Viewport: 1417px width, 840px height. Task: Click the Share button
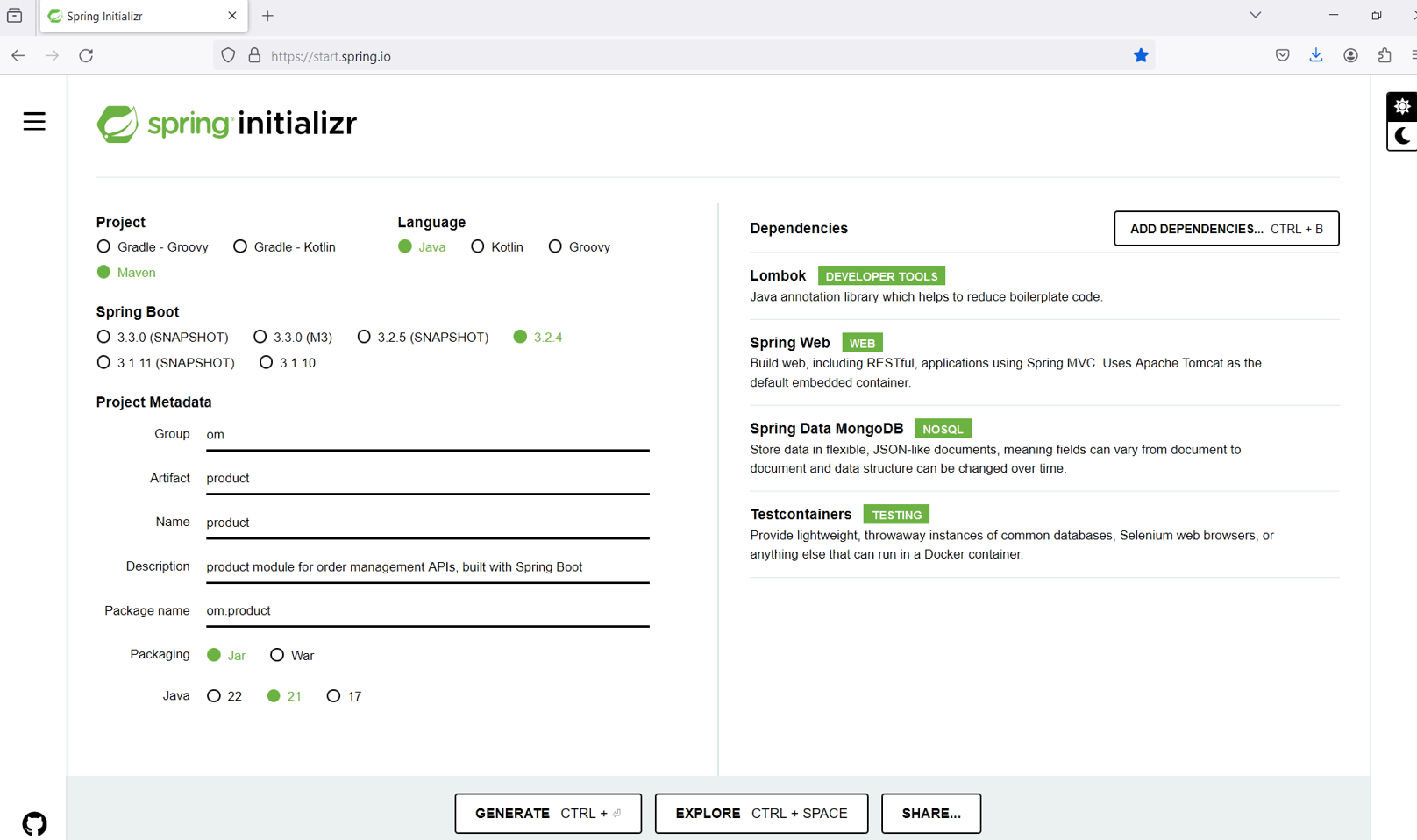point(930,814)
